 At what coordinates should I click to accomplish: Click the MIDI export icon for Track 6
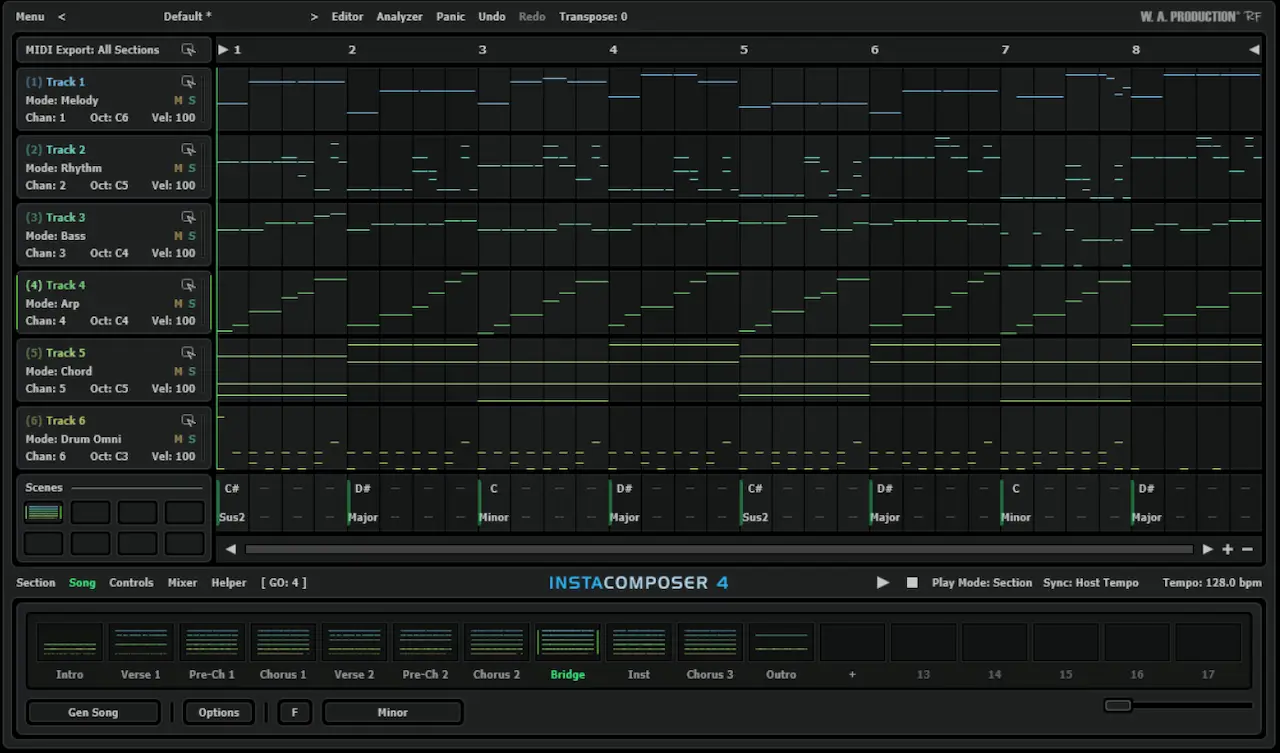pyautogui.click(x=188, y=421)
